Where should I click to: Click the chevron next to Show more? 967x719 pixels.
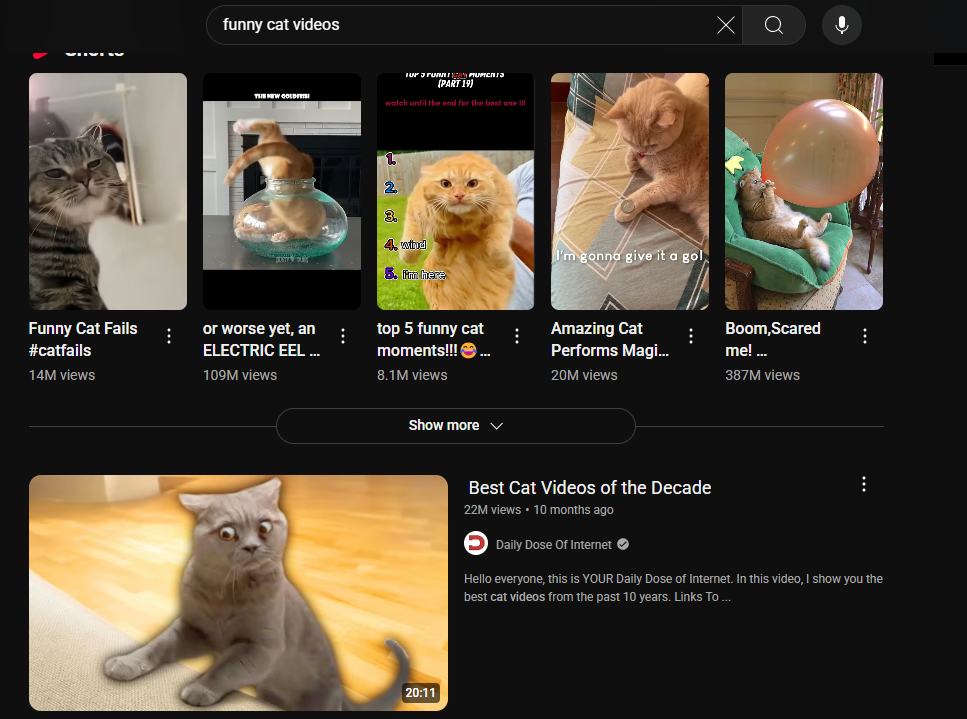[496, 426]
